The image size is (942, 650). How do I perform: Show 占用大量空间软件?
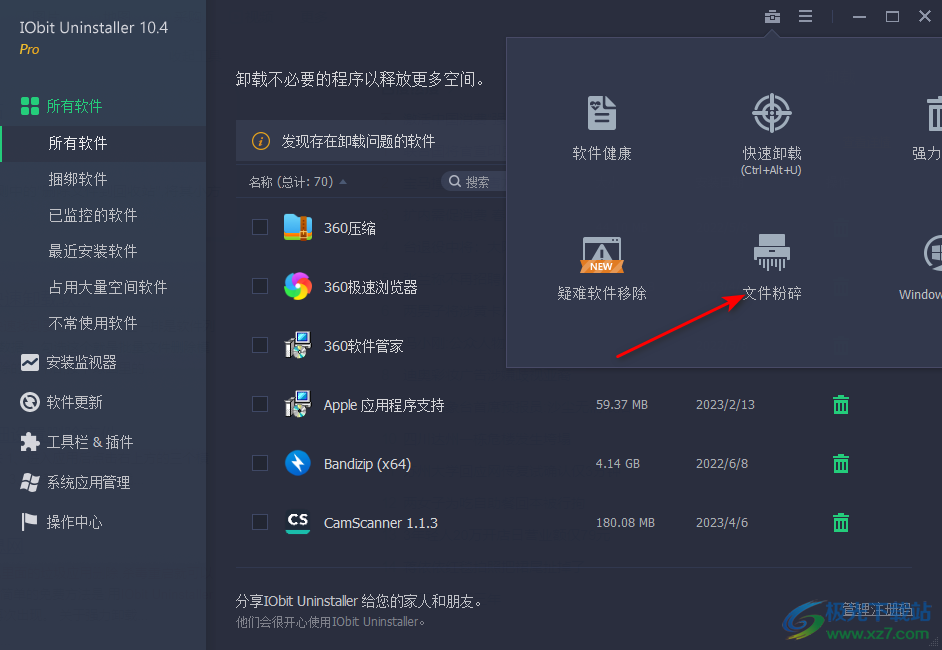point(108,287)
